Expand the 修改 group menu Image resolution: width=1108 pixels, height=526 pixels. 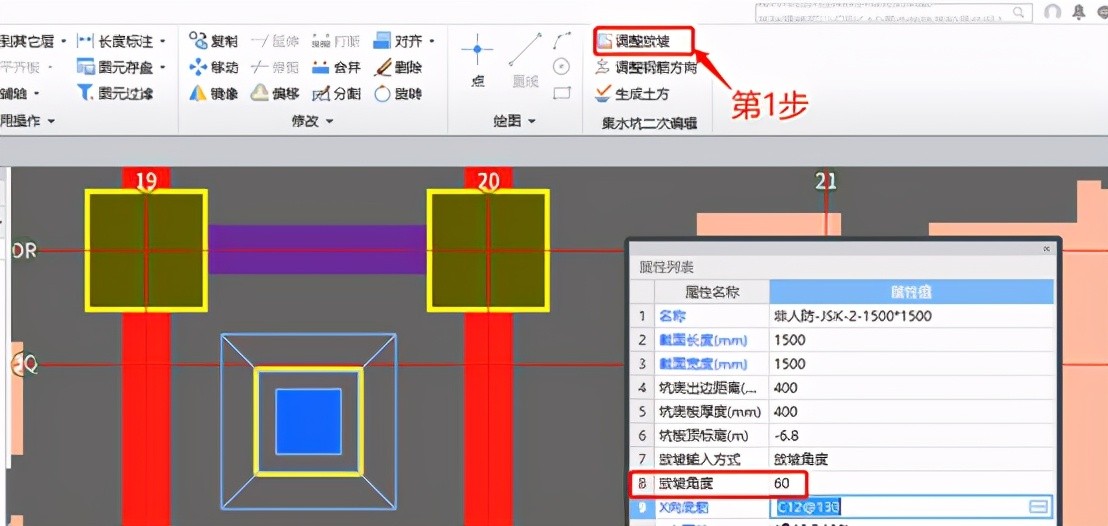tap(329, 121)
